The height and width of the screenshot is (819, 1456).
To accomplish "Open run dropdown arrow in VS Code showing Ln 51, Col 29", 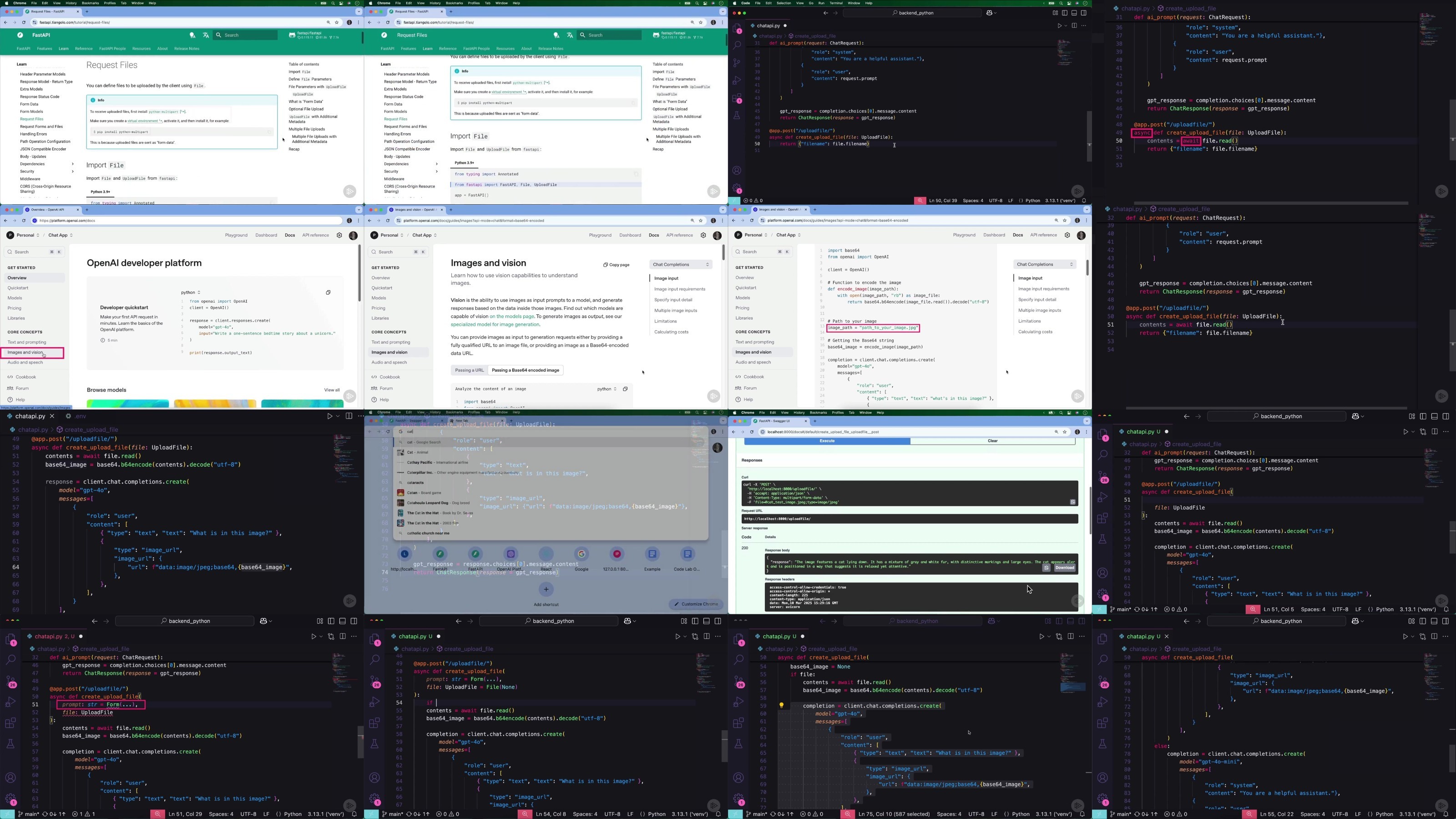I will pyautogui.click(x=322, y=637).
